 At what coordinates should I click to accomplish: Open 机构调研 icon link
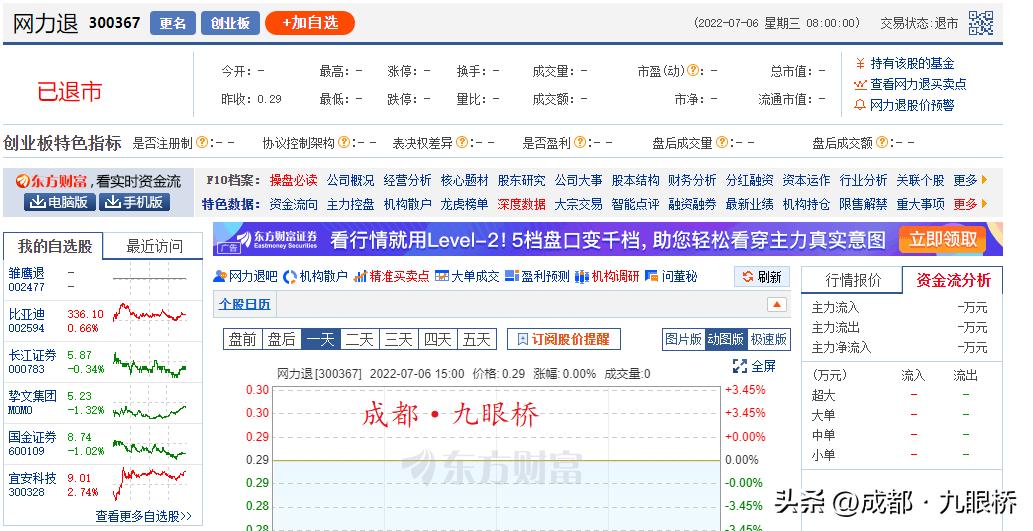(x=607, y=277)
